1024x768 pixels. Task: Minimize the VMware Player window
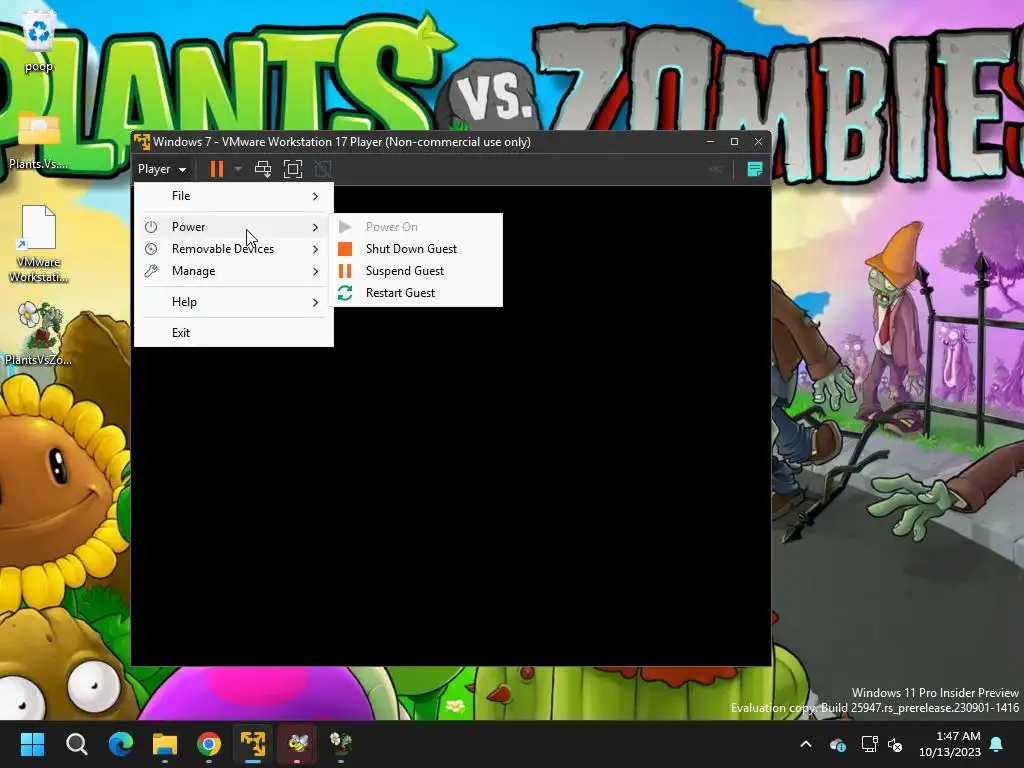pos(711,141)
